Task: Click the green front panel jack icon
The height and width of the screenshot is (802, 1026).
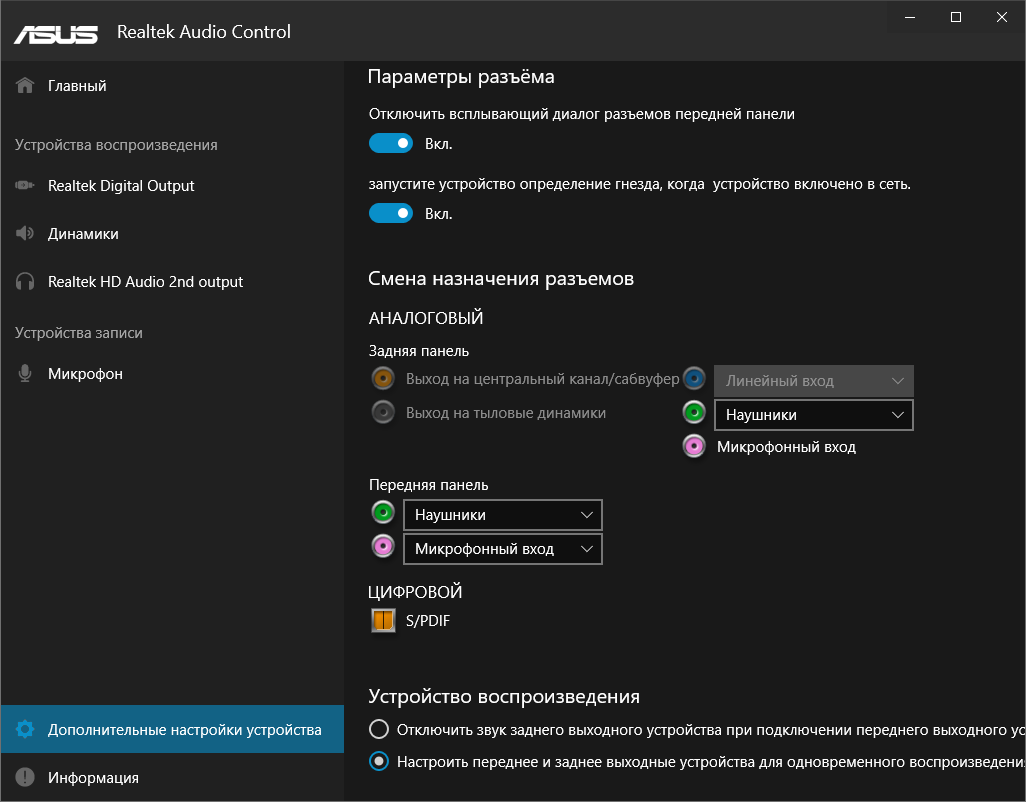Action: coord(383,512)
